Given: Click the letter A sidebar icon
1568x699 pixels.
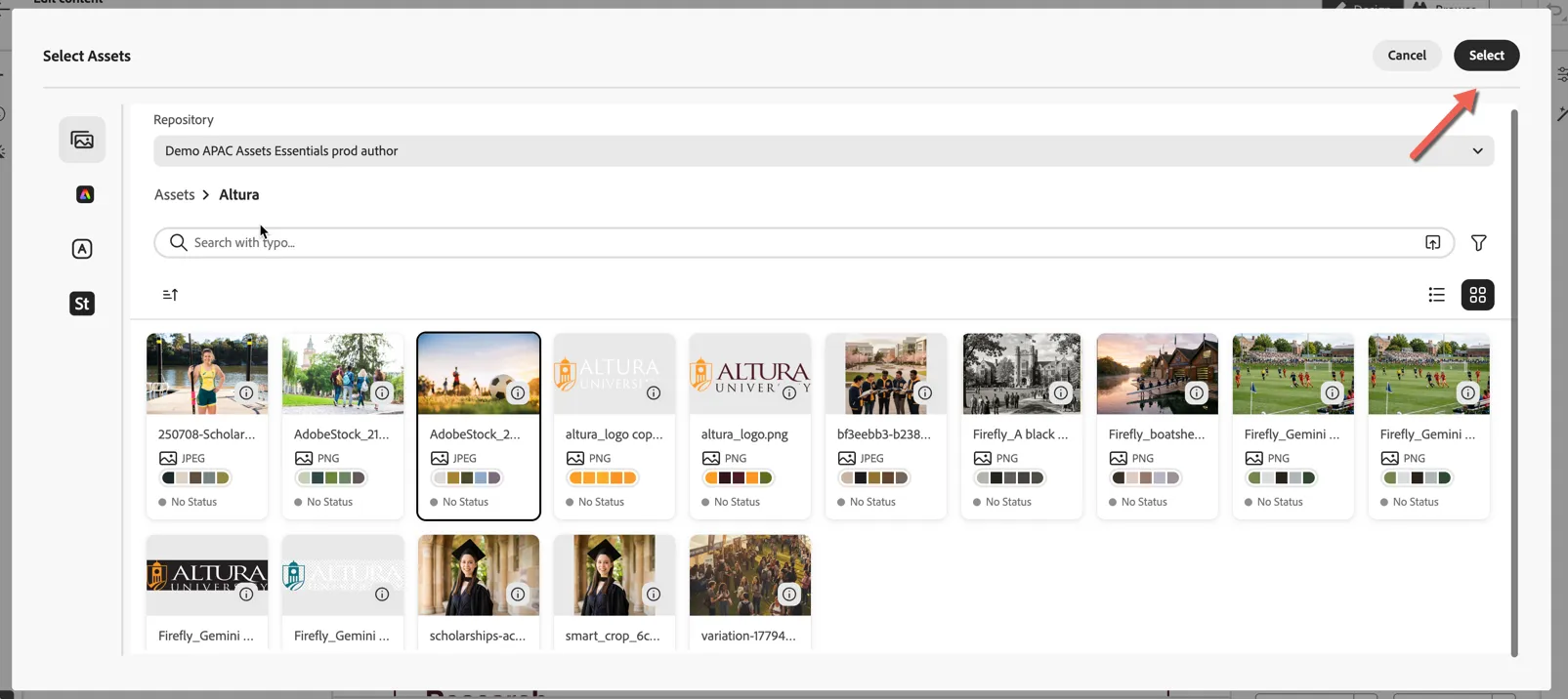Looking at the screenshot, I should coord(82,249).
